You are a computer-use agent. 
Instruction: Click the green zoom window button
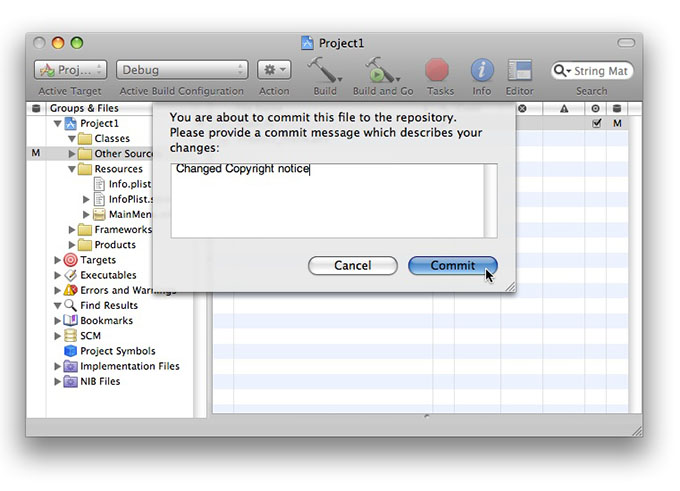pyautogui.click(x=77, y=43)
